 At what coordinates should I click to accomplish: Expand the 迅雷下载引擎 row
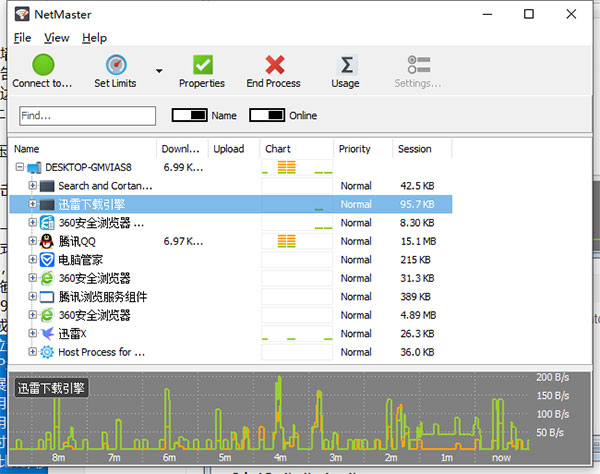click(x=33, y=204)
